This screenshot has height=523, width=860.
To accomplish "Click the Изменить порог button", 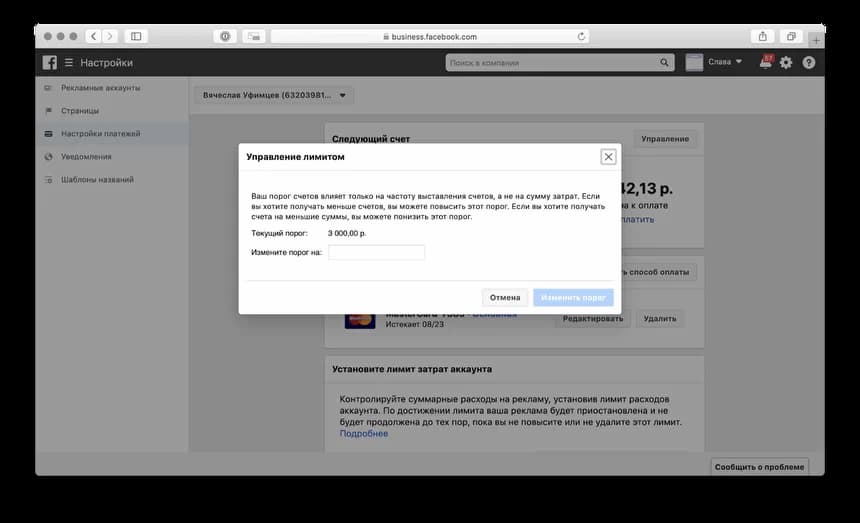I will pyautogui.click(x=573, y=297).
